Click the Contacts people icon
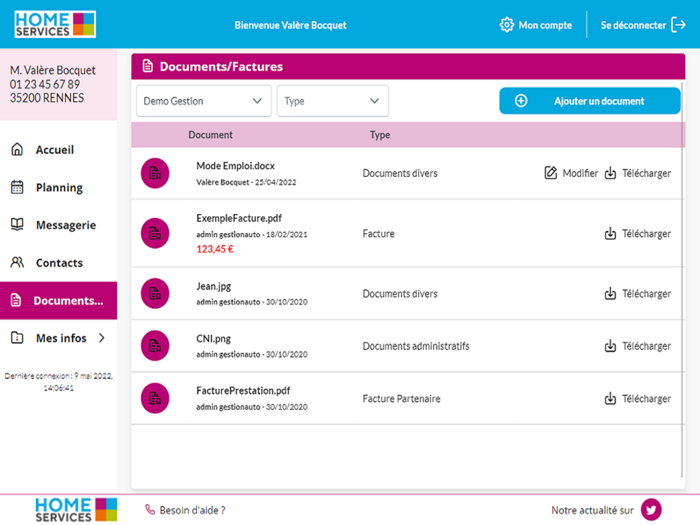This screenshot has width=700, height=525. 17,262
